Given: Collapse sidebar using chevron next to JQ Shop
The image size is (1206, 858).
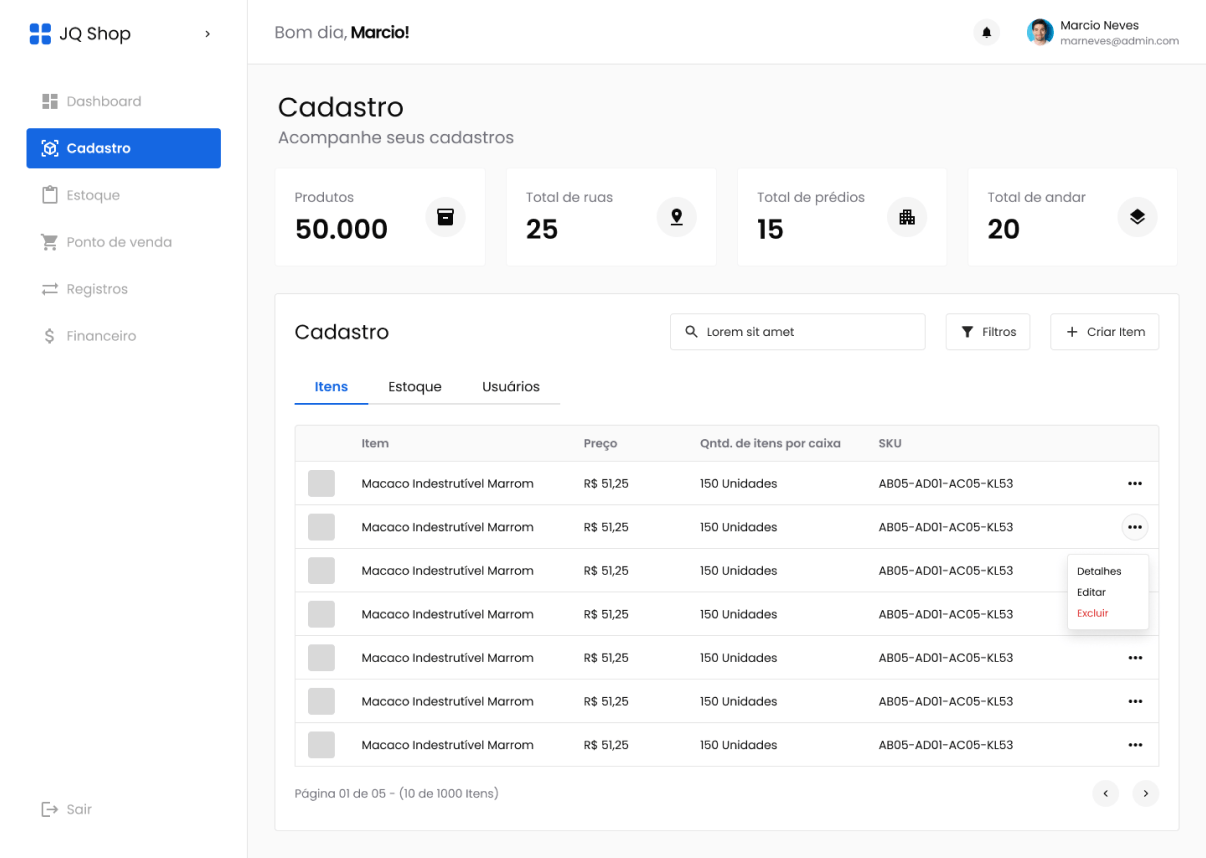Looking at the screenshot, I should 207,34.
